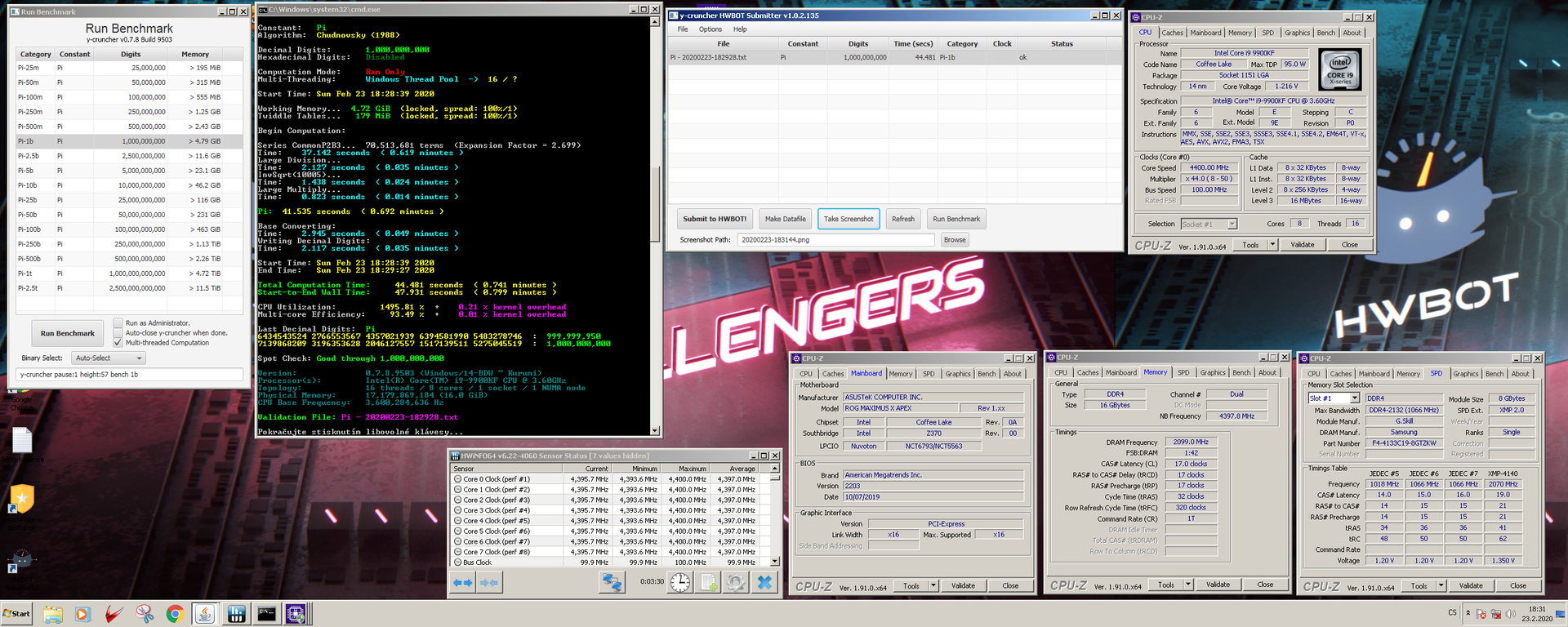Click Take Screenshot button
The height and width of the screenshot is (627, 1568).
(849, 219)
